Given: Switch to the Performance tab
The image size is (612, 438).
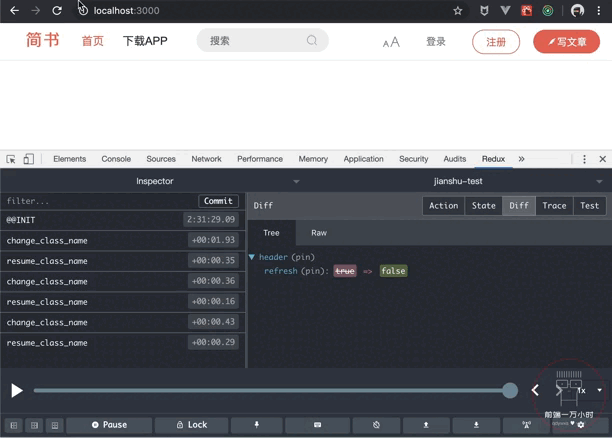Looking at the screenshot, I should click(x=260, y=159).
